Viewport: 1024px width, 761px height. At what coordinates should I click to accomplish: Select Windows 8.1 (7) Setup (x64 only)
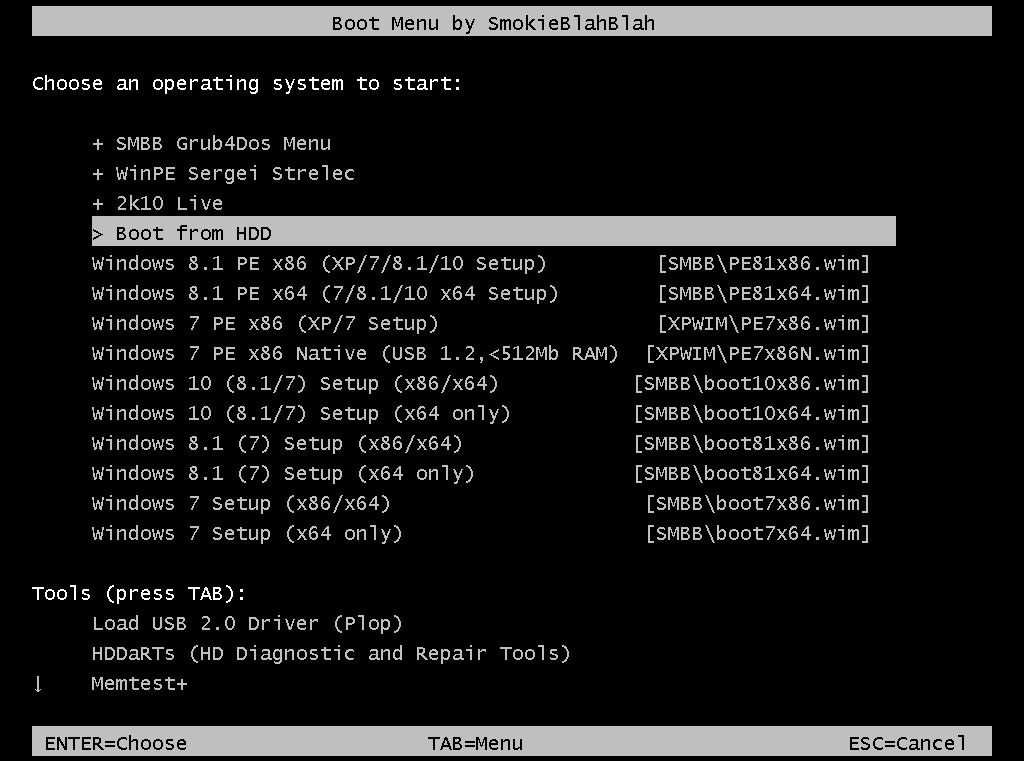point(283,474)
